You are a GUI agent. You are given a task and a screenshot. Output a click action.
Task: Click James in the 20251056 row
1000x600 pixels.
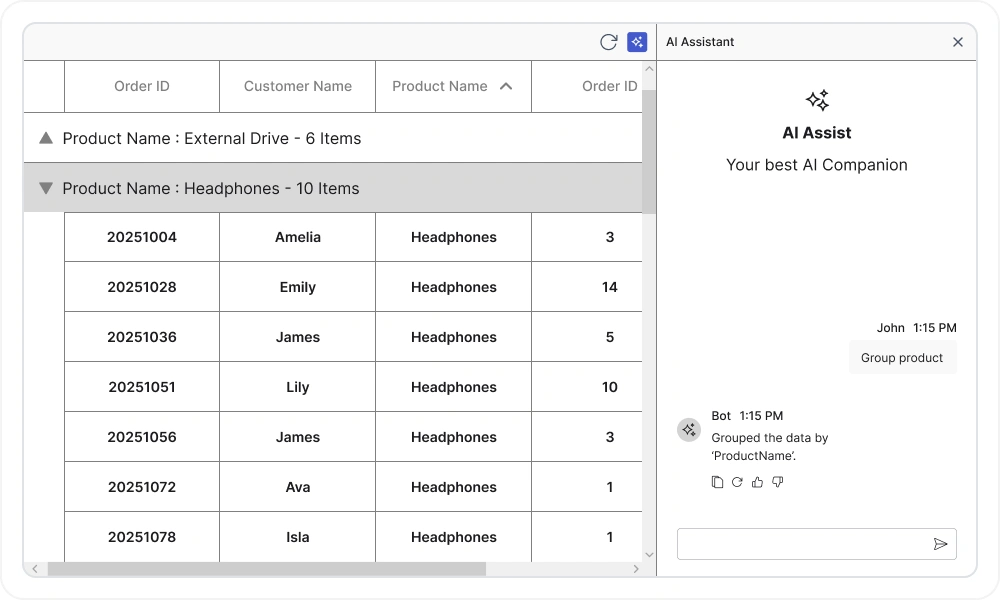[x=298, y=437]
